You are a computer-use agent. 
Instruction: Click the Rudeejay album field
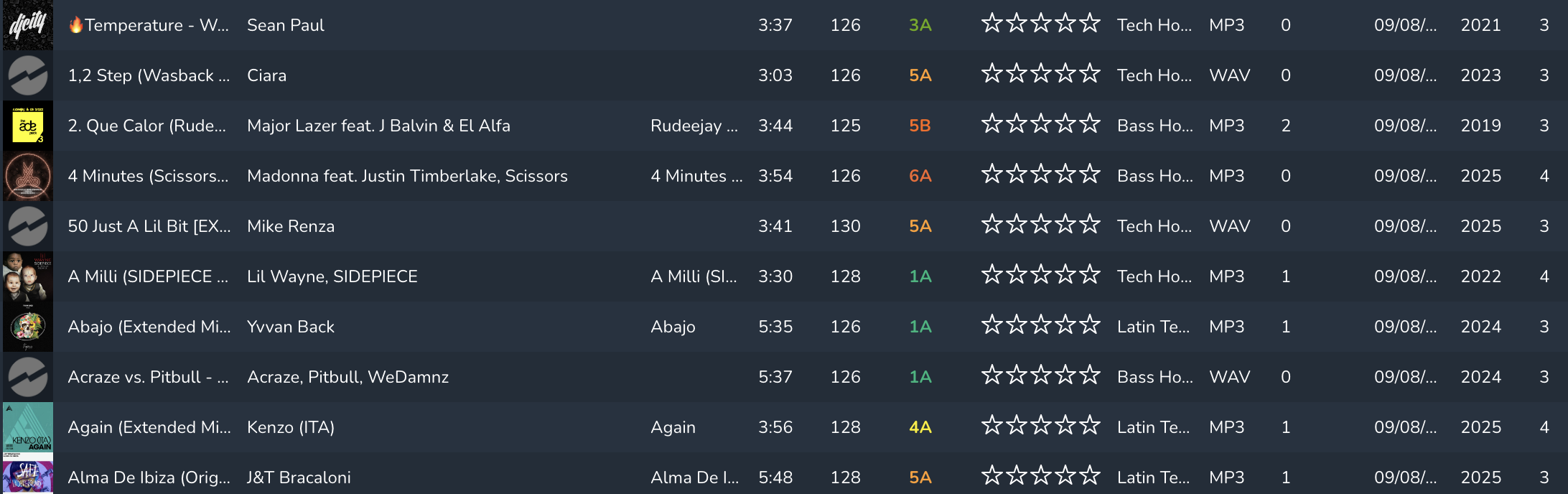(694, 126)
